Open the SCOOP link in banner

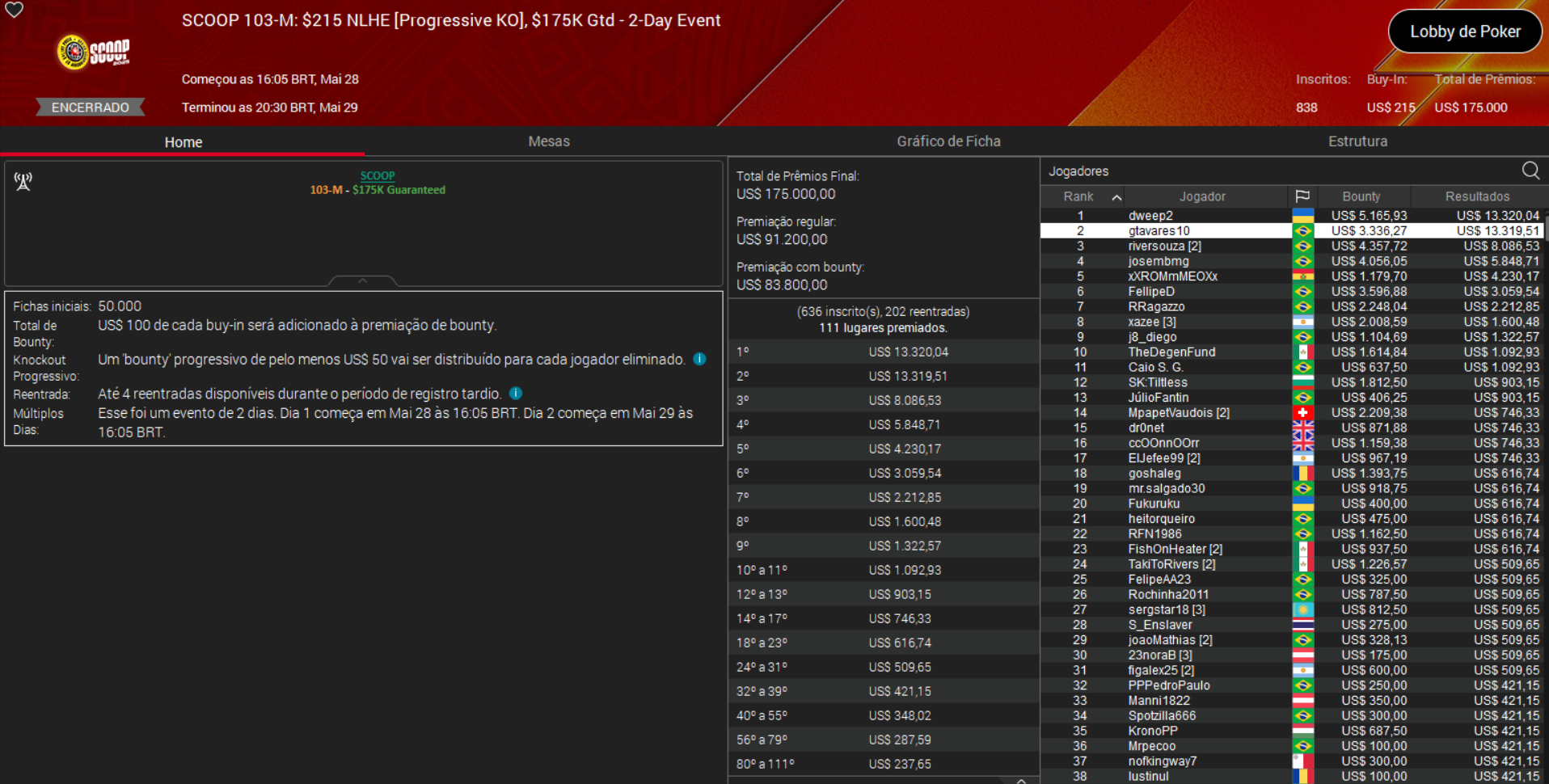[x=378, y=175]
